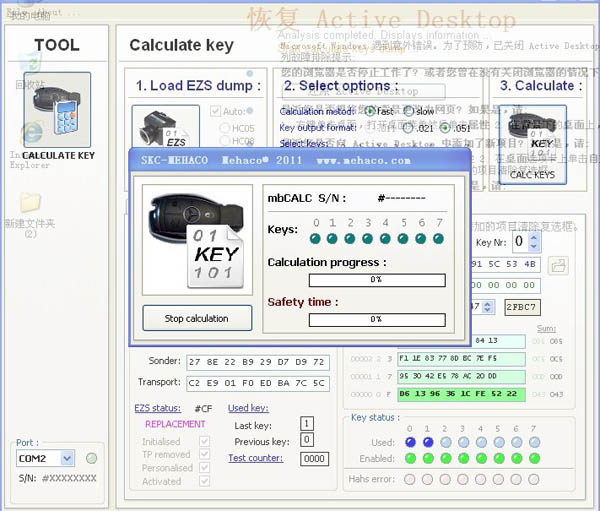Click the Sonder hex input field
This screenshot has height=511, width=600.
point(258,362)
